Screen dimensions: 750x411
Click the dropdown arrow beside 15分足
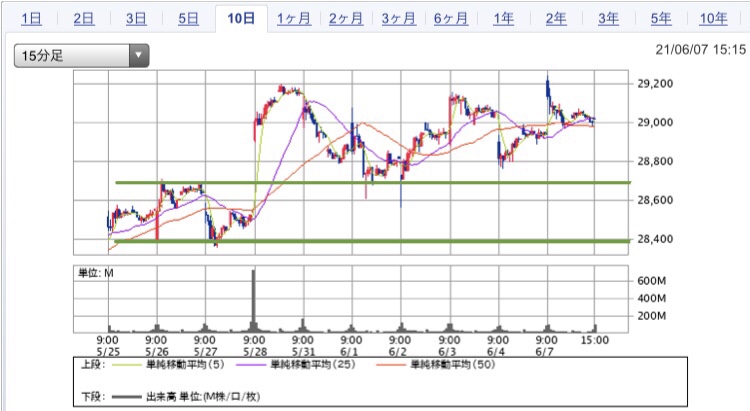point(139,56)
